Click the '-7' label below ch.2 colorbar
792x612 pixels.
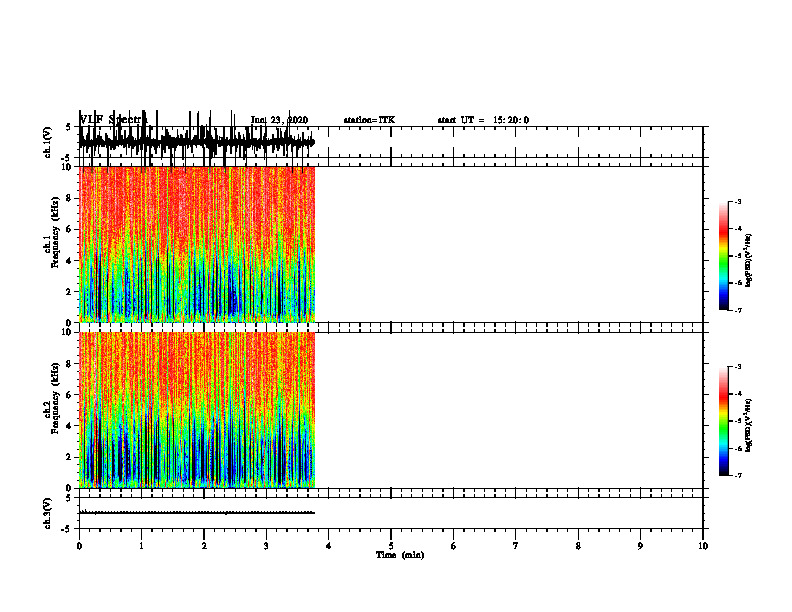click(737, 476)
